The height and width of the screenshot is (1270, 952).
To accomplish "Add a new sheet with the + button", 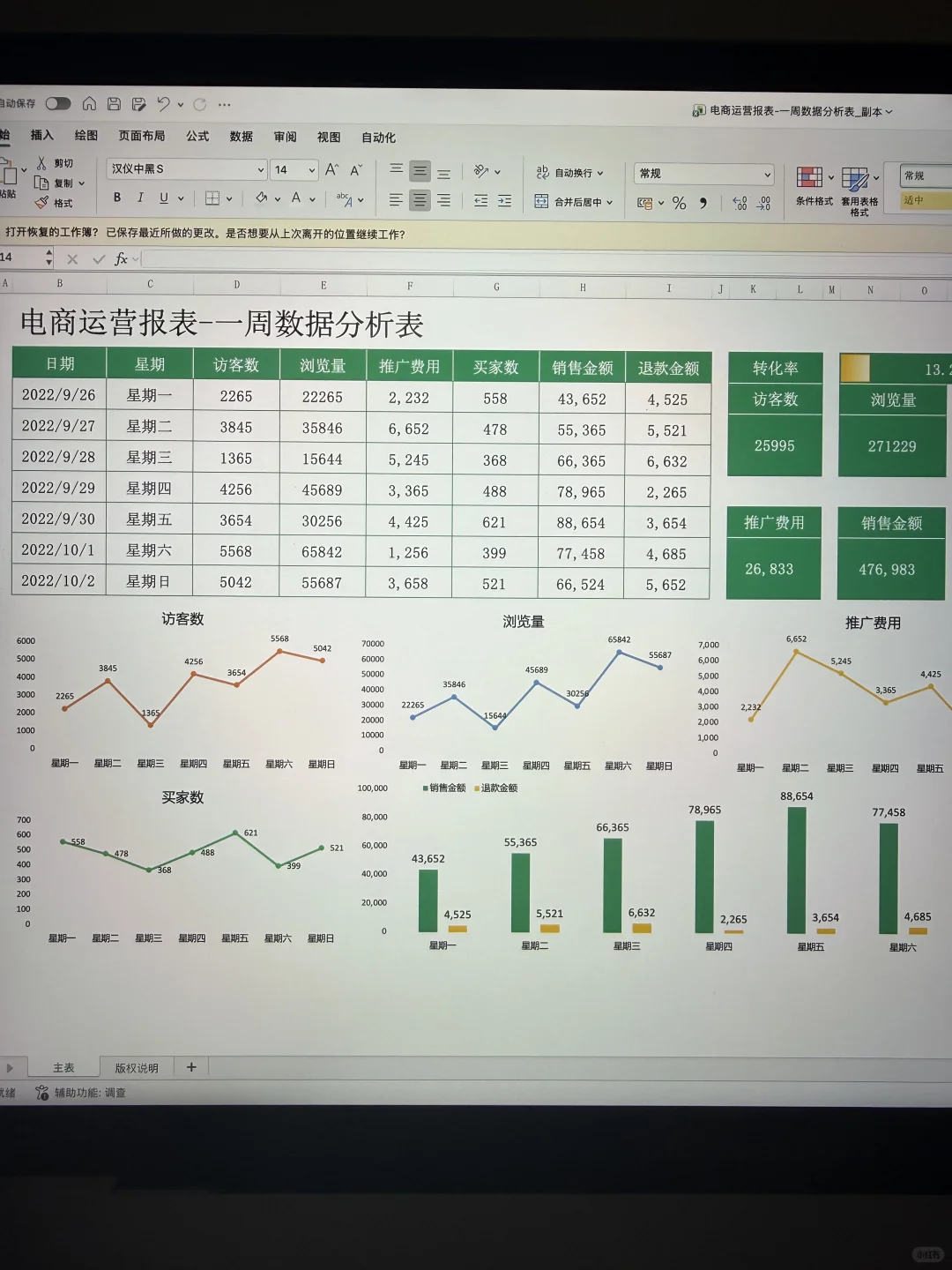I will coord(191,1067).
